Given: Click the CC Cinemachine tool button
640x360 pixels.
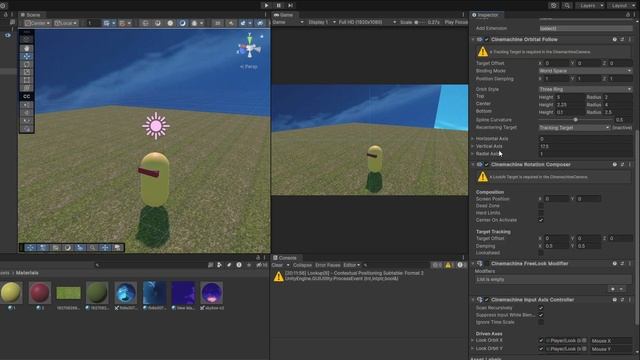Looking at the screenshot, I should point(27,97).
